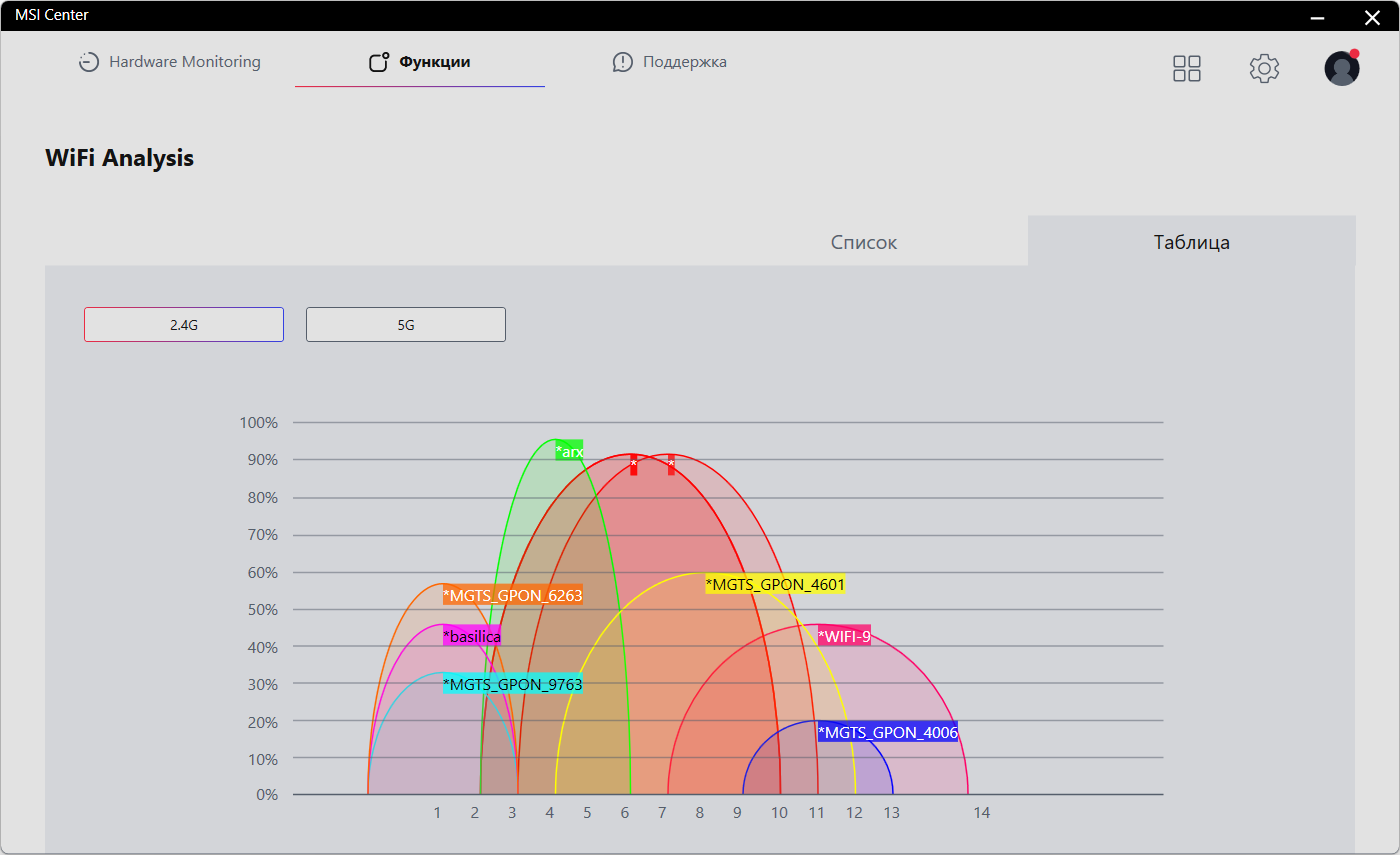Image resolution: width=1400 pixels, height=855 pixels.
Task: Minimize the MSI Center window
Action: [1318, 17]
